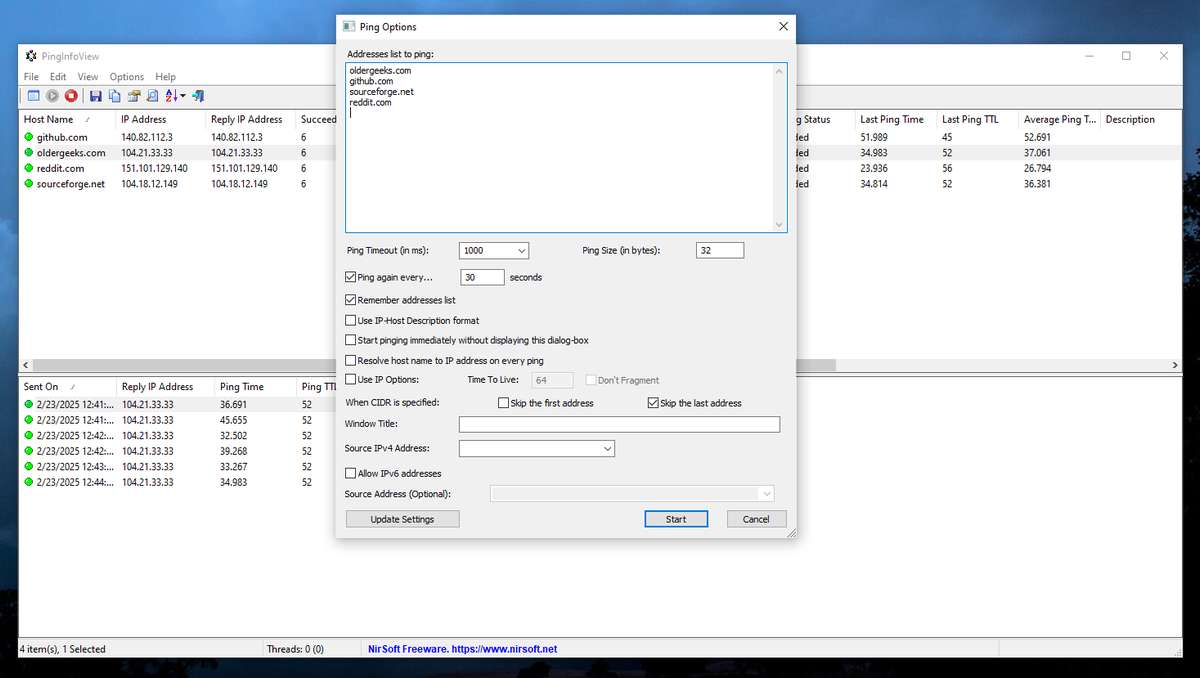Enable 'Use IP-Host Description format'
1200x678 pixels.
pos(351,320)
